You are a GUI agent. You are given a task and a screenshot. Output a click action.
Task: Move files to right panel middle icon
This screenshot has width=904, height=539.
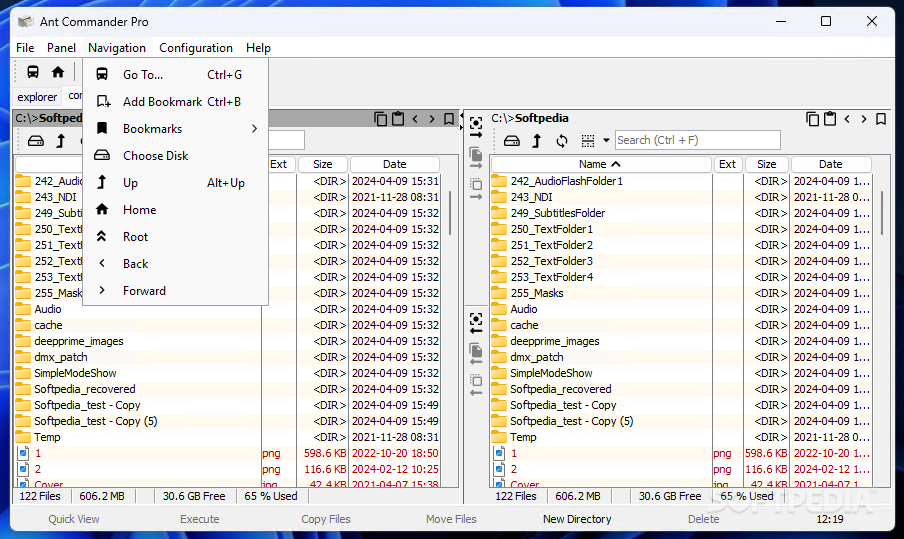476,189
